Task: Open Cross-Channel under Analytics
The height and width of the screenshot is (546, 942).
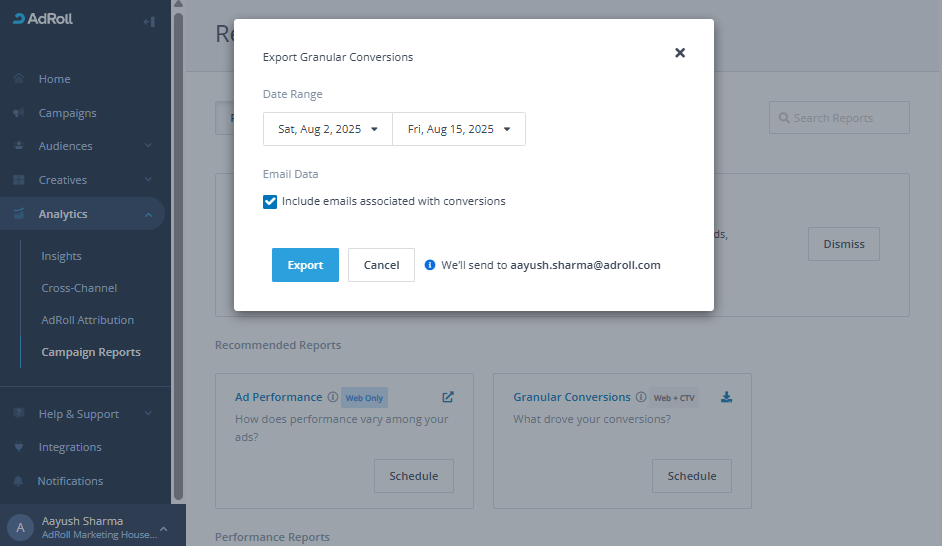Action: coord(79,288)
